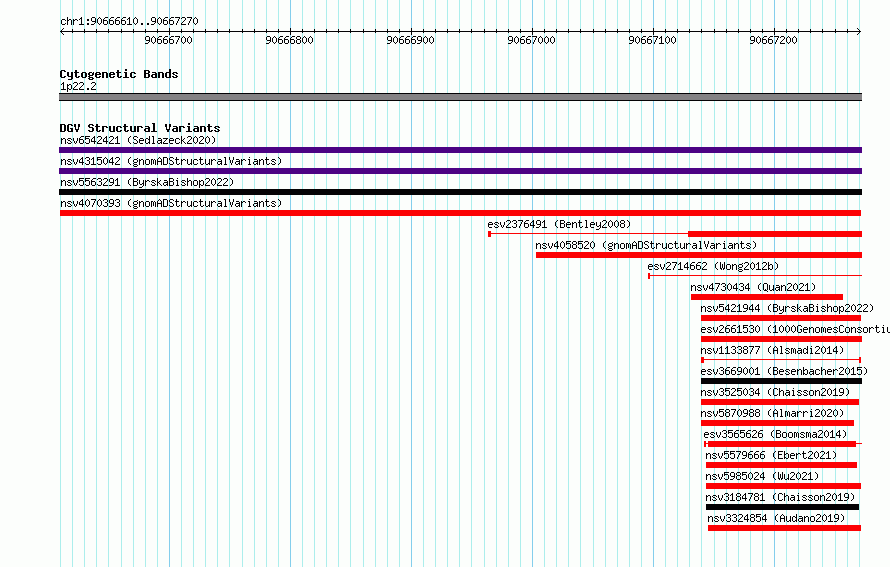
Task: Select the nsv3324854 (Audano2019) label
Action: tap(776, 518)
